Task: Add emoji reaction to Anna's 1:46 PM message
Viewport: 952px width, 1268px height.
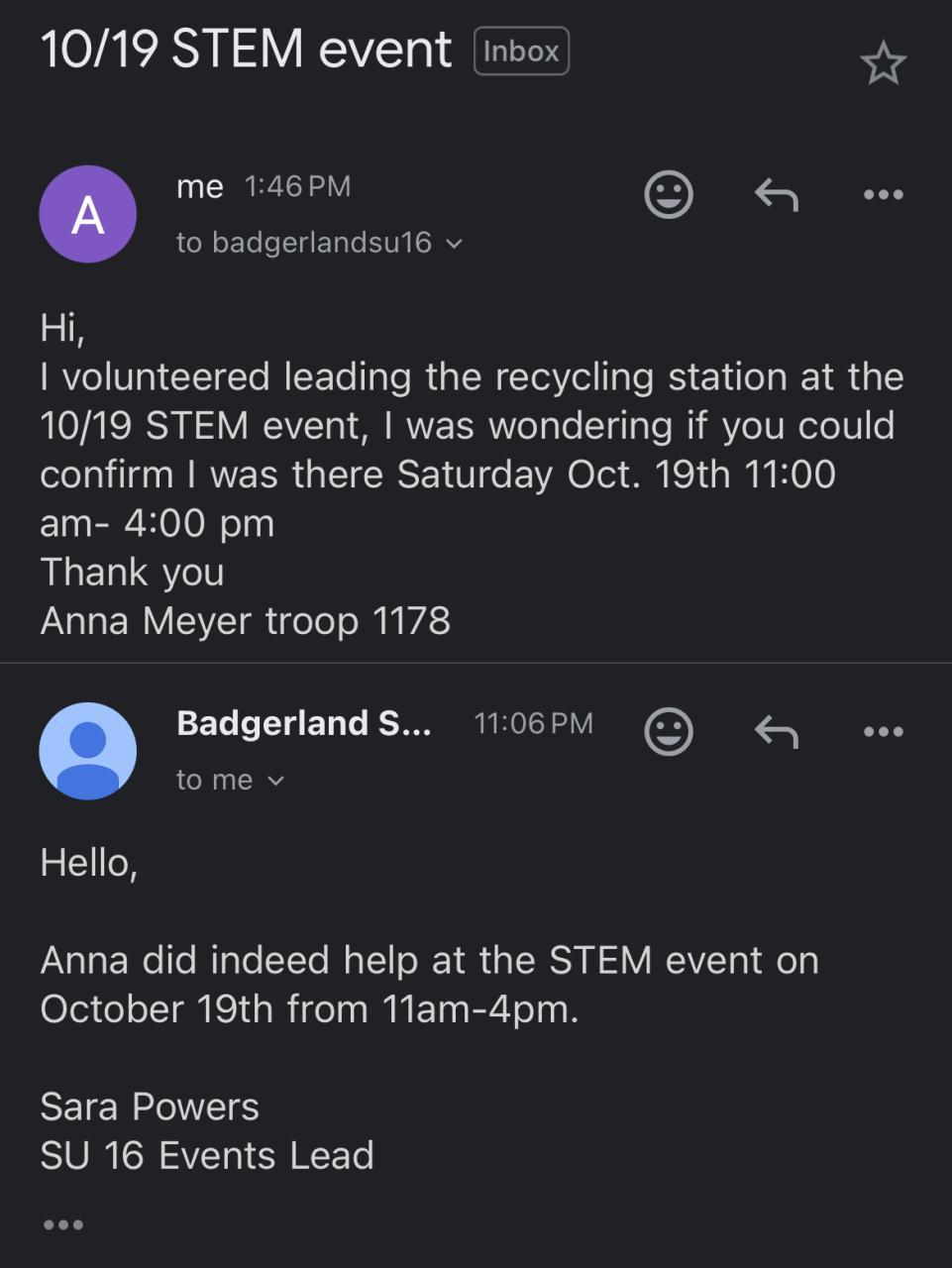Action: coord(669,194)
